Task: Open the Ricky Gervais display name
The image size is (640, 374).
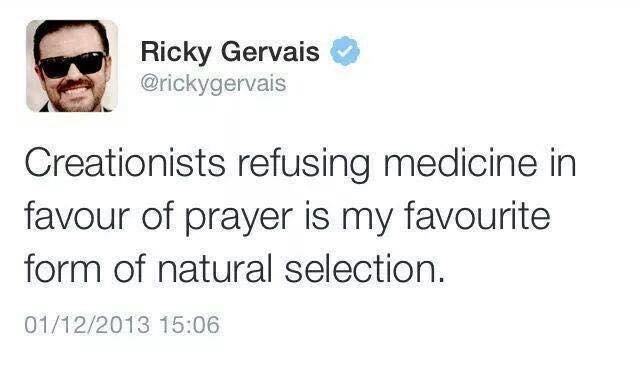Action: coord(230,52)
